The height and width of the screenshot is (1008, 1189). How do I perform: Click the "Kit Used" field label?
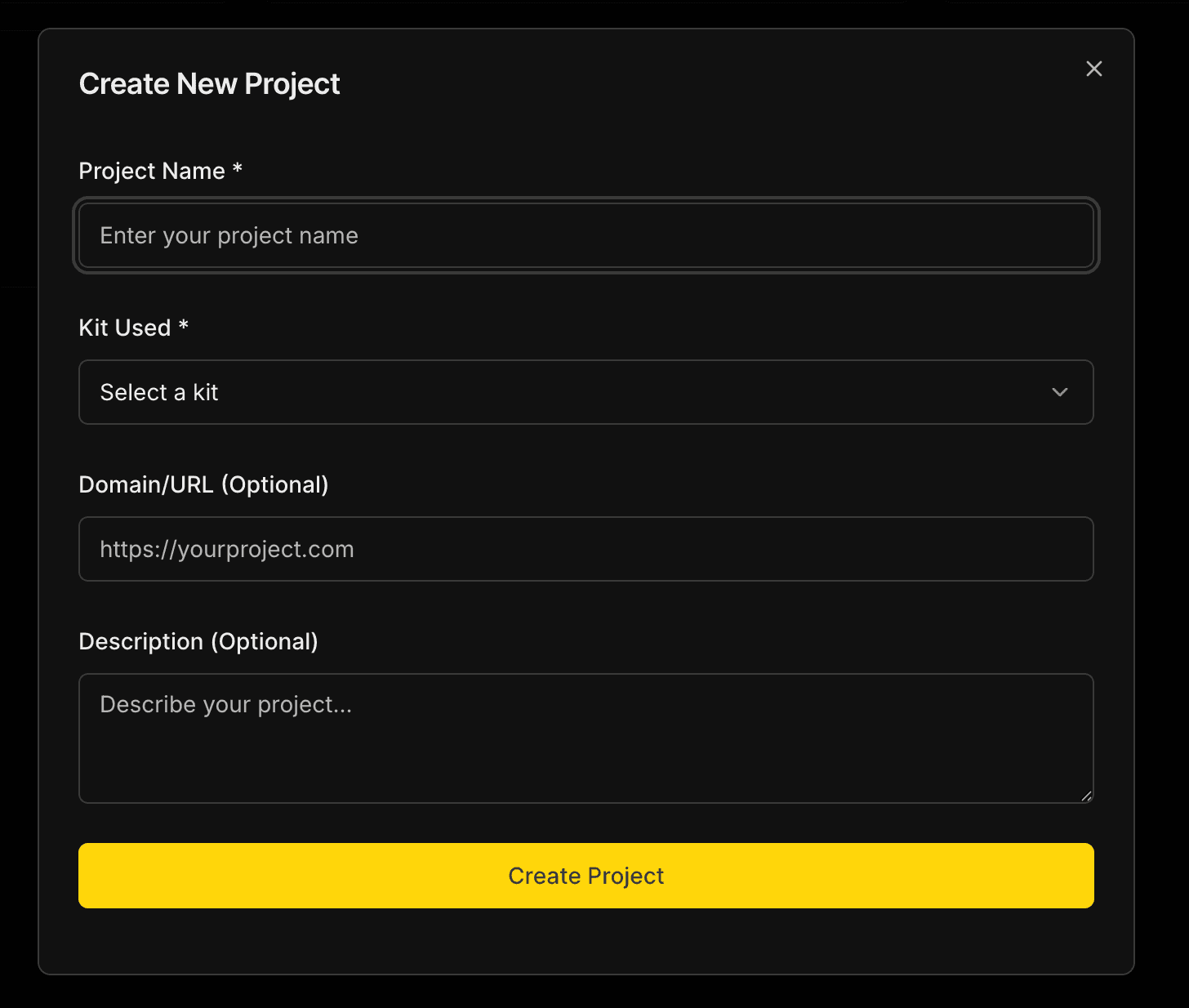[x=125, y=328]
